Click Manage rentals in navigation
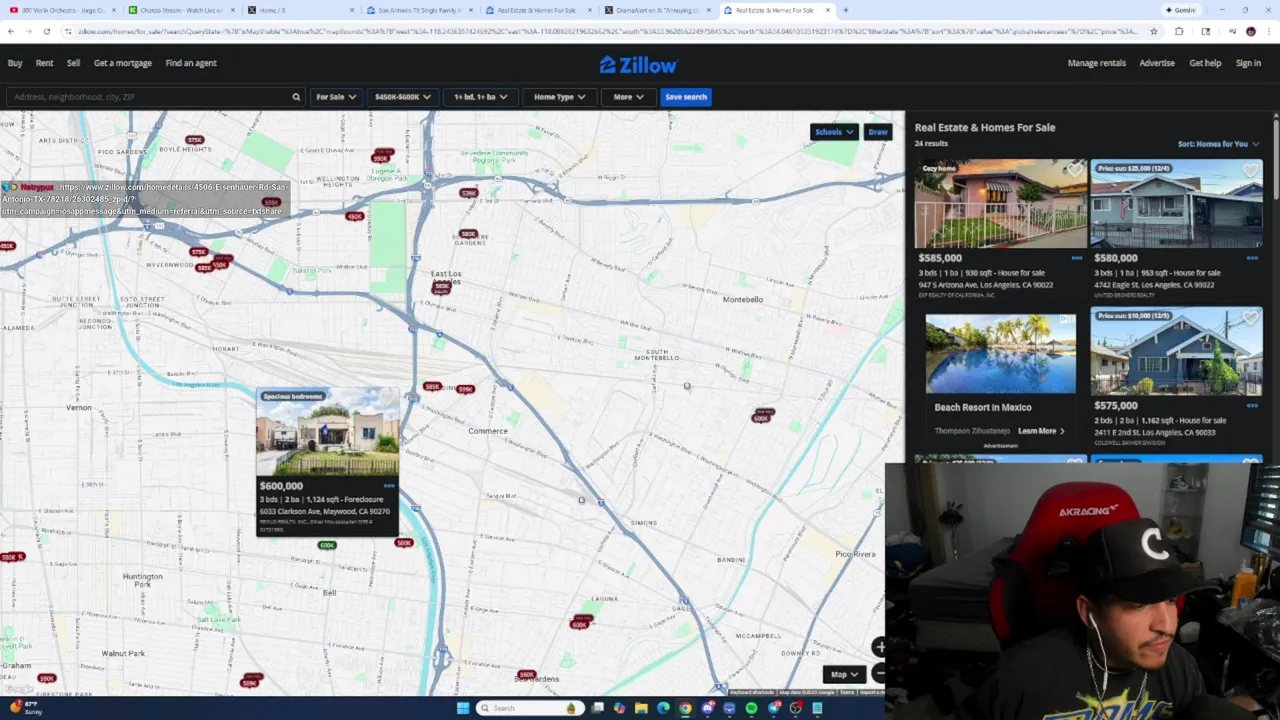This screenshot has width=1280, height=720. 1097,63
